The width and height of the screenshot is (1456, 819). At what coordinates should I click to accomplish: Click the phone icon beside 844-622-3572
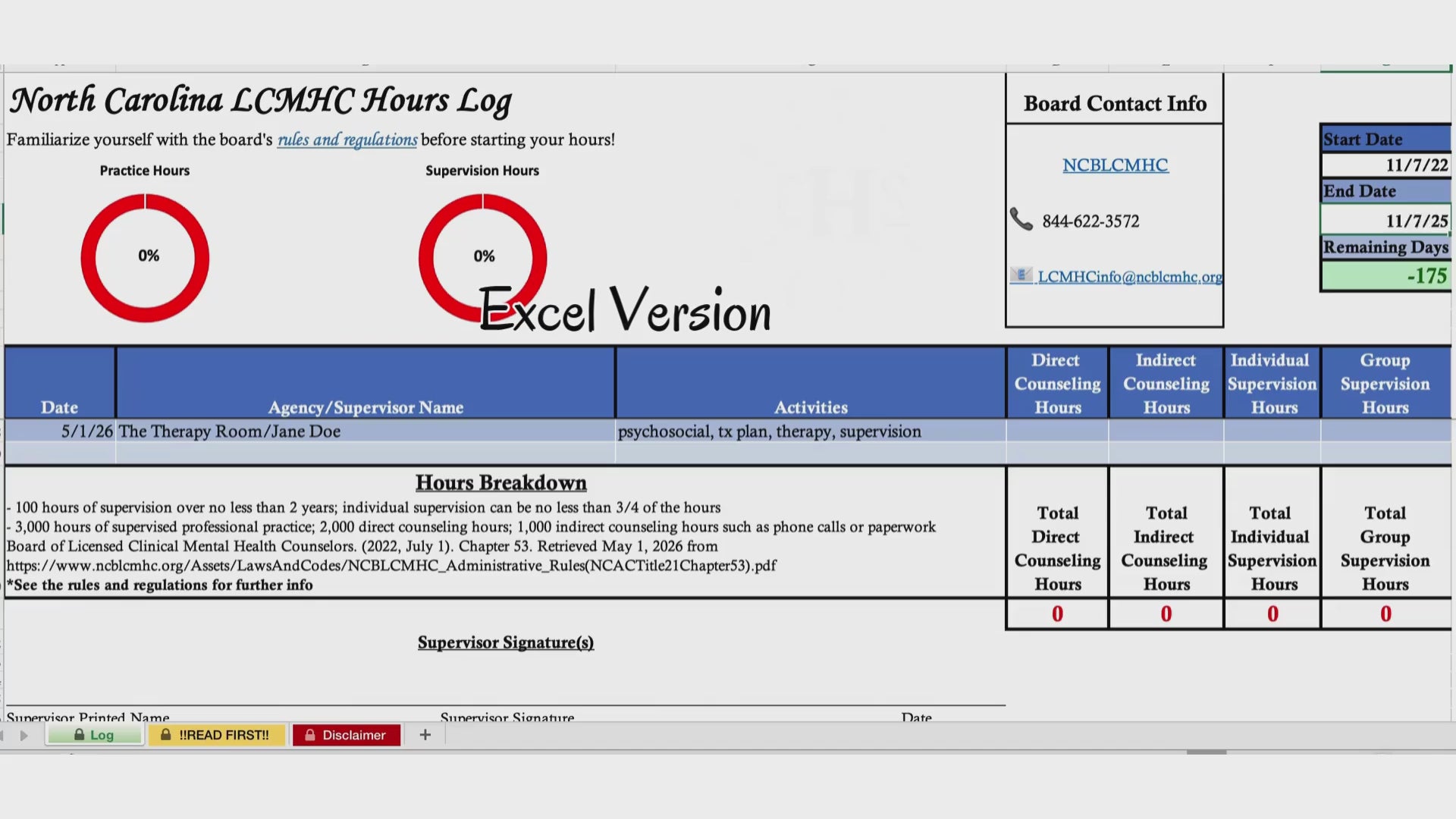pyautogui.click(x=1021, y=219)
